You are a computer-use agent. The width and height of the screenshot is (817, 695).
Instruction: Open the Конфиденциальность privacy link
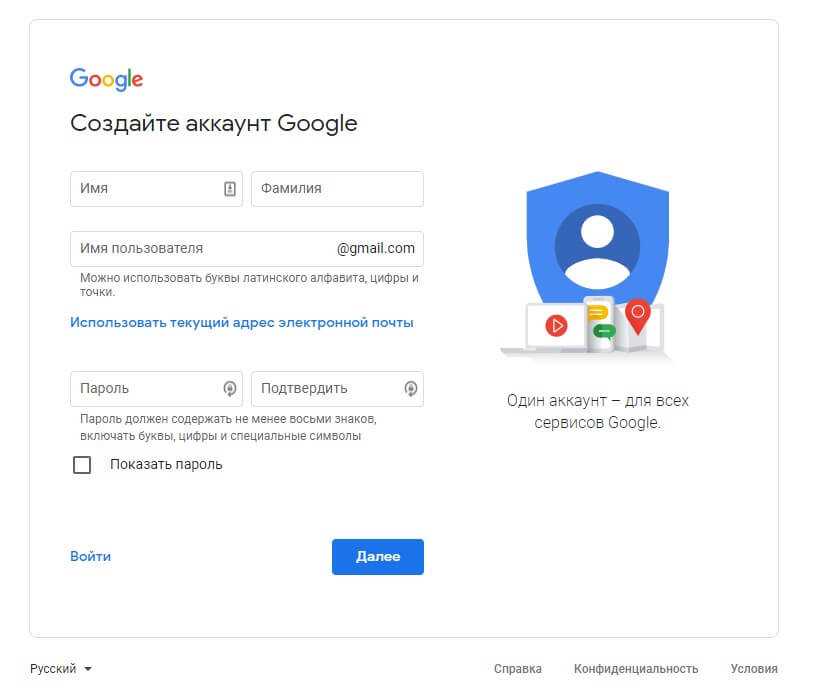(x=636, y=669)
